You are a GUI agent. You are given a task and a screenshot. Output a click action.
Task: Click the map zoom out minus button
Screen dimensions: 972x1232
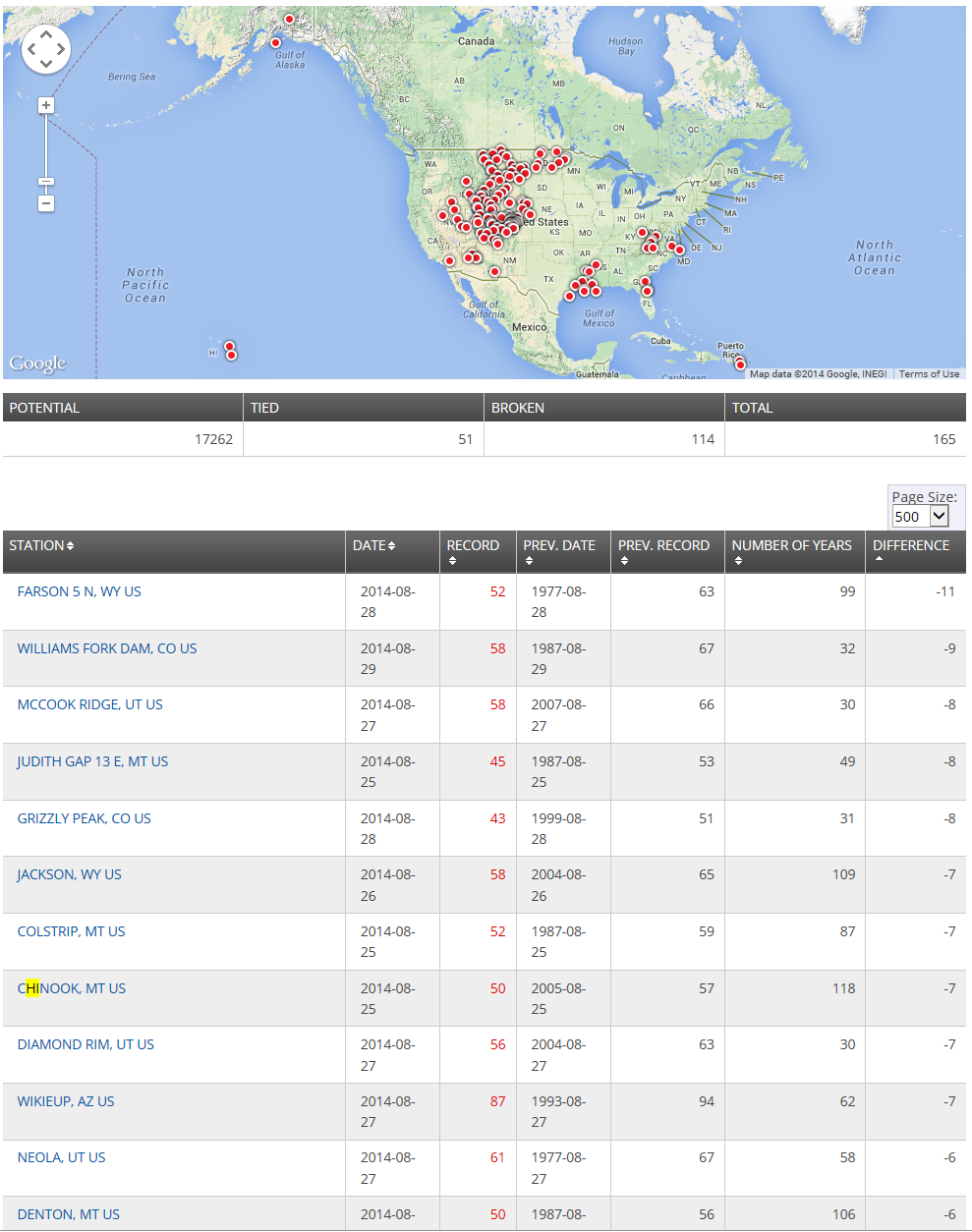pyautogui.click(x=45, y=203)
